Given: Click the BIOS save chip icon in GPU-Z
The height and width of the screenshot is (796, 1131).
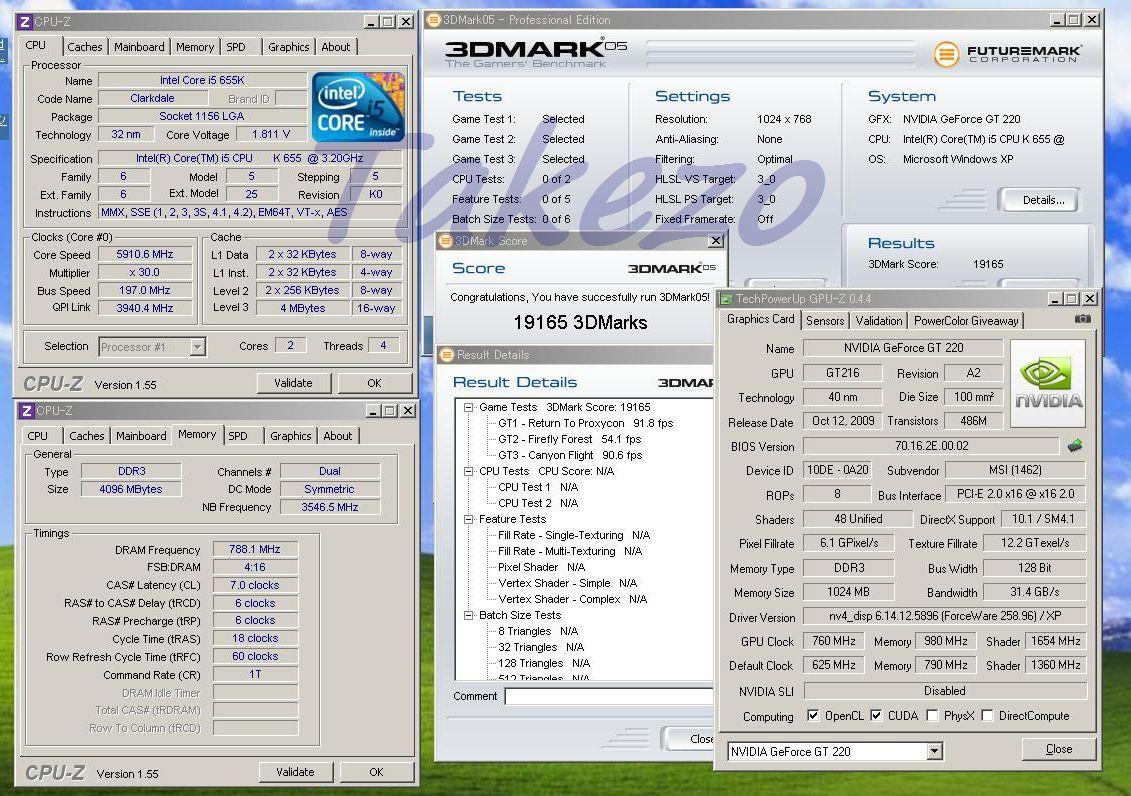Looking at the screenshot, I should point(1075,446).
